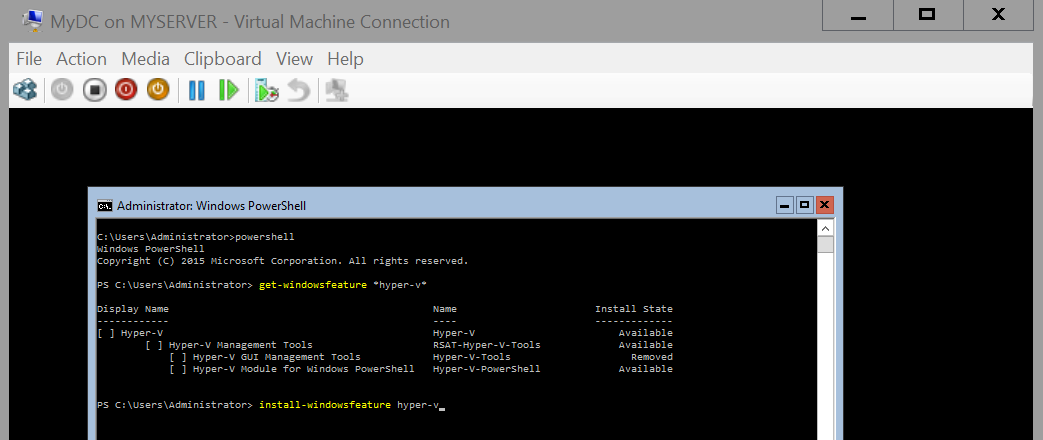1043x440 pixels.
Task: Pause the virtual machine
Action: pyautogui.click(x=197, y=90)
